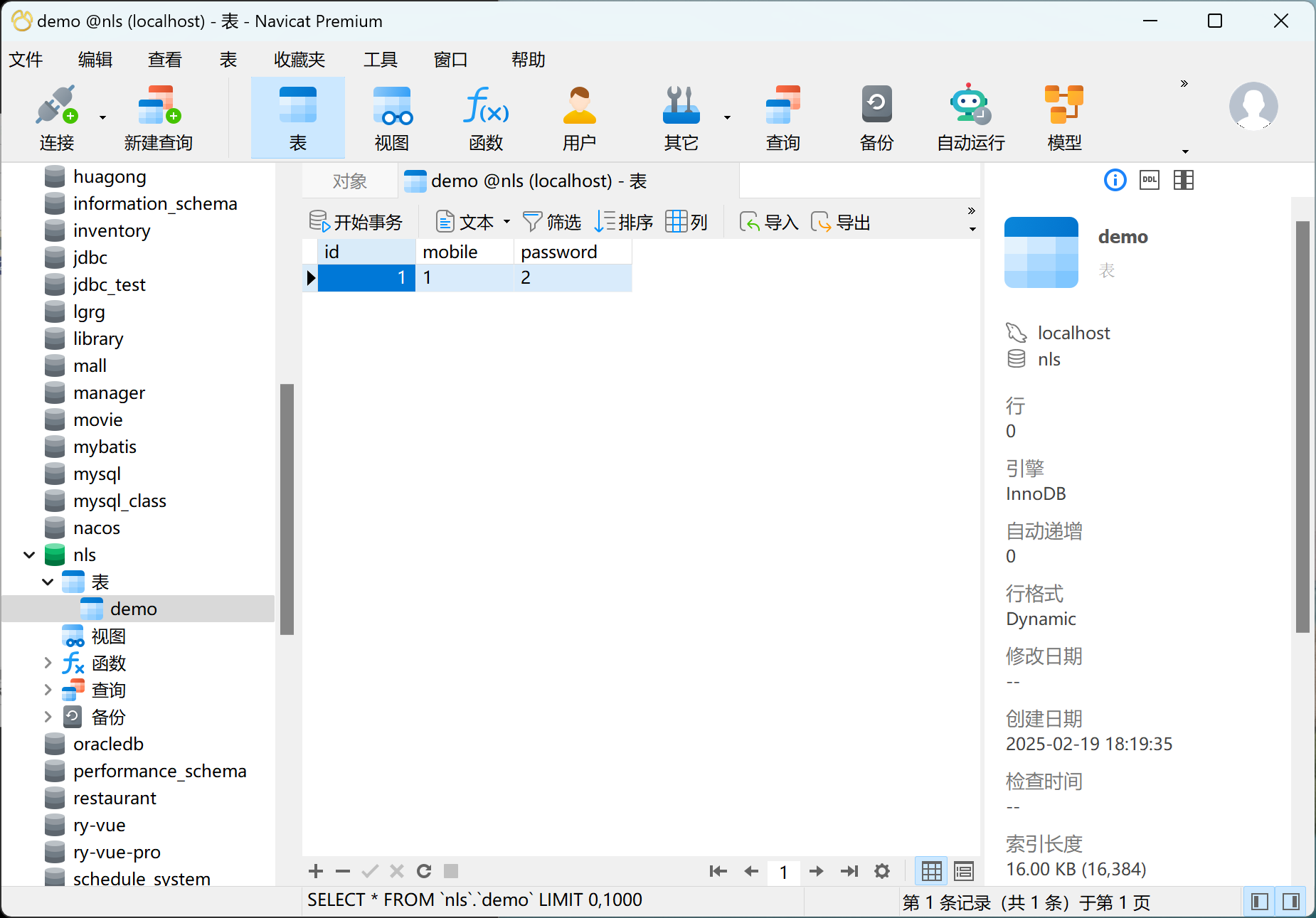This screenshot has height=918, width=1316.
Task: Click the 列 columns button
Action: (x=686, y=222)
